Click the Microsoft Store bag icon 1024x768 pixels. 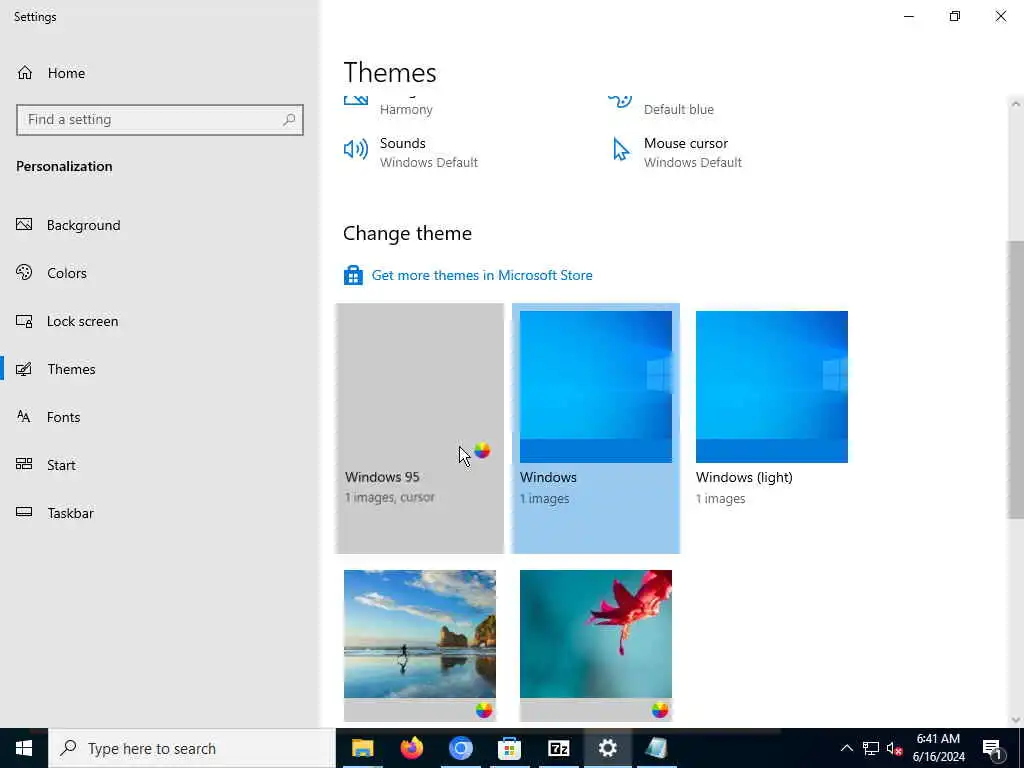[x=353, y=275]
